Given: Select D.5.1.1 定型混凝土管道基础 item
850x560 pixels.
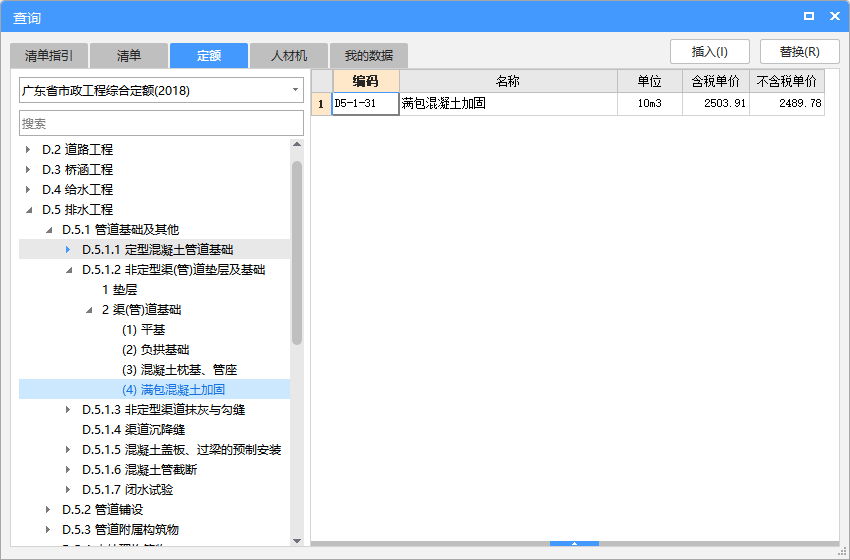Looking at the screenshot, I should [x=158, y=249].
